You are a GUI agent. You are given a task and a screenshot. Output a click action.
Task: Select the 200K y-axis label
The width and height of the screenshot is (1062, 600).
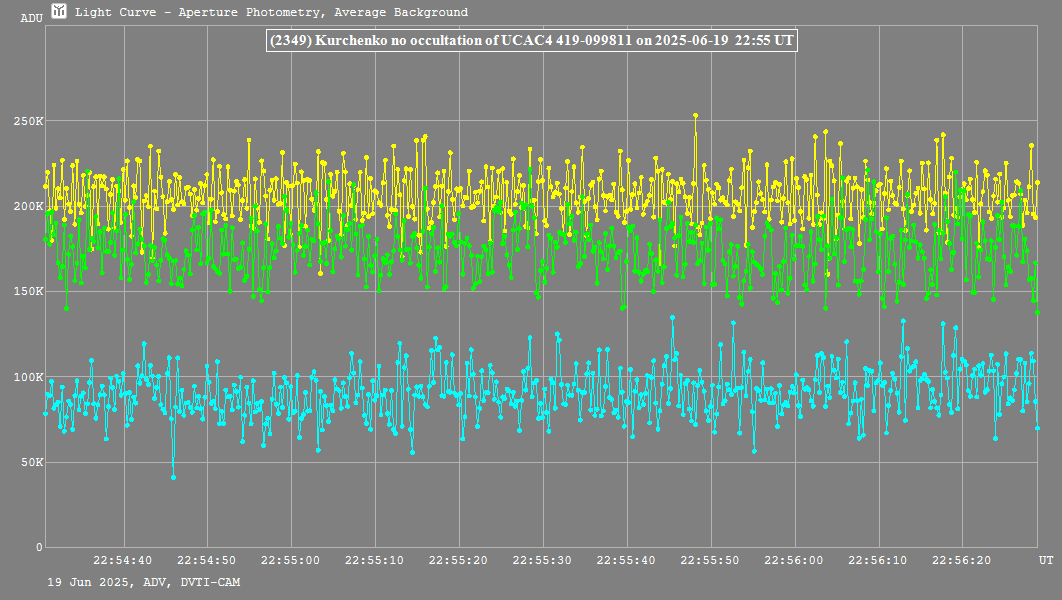point(27,206)
